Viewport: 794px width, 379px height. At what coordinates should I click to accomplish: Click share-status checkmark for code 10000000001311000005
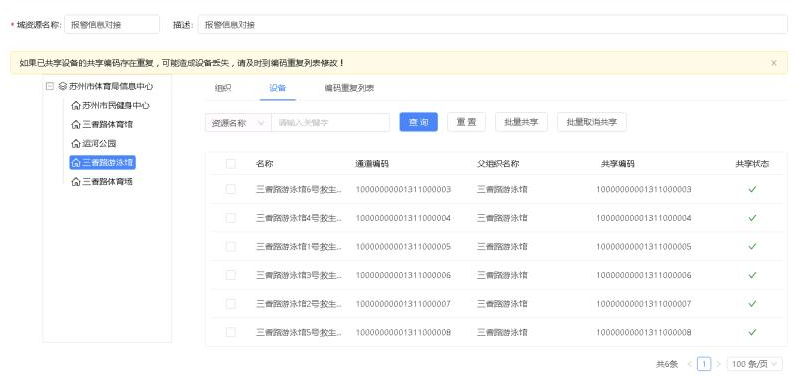click(x=752, y=246)
